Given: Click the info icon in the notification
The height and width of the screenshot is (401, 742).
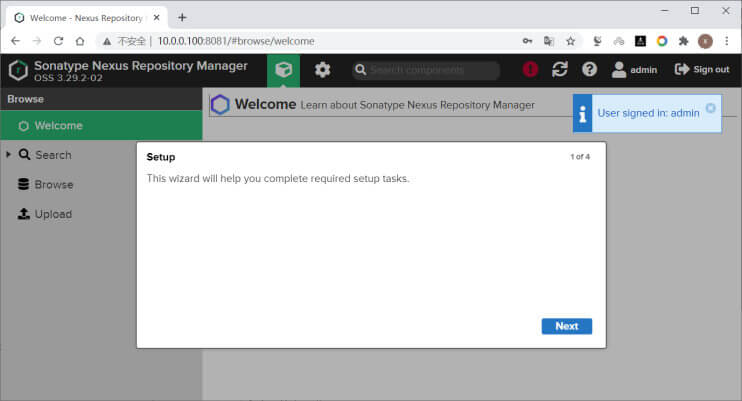Looking at the screenshot, I should coord(583,114).
